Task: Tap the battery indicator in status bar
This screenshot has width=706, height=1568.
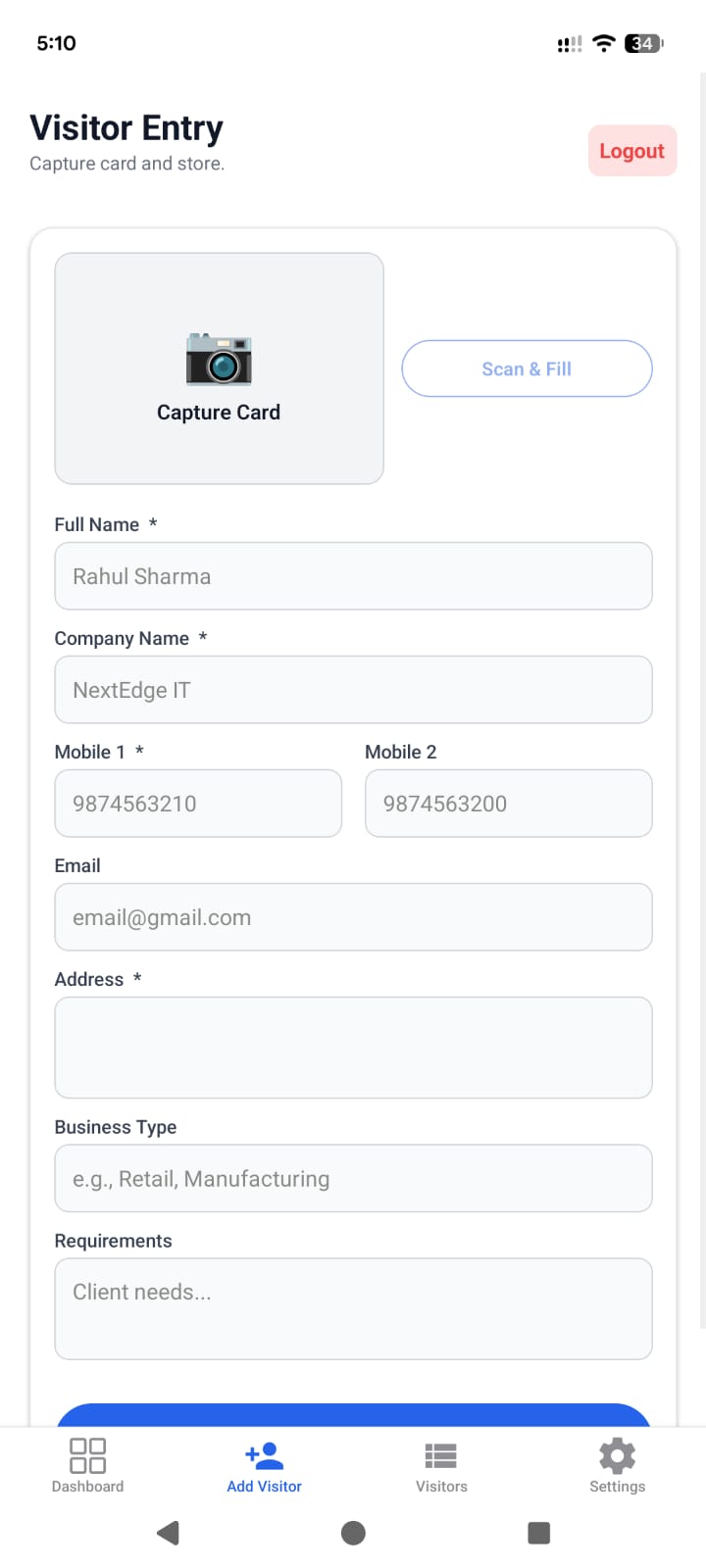Action: click(643, 43)
